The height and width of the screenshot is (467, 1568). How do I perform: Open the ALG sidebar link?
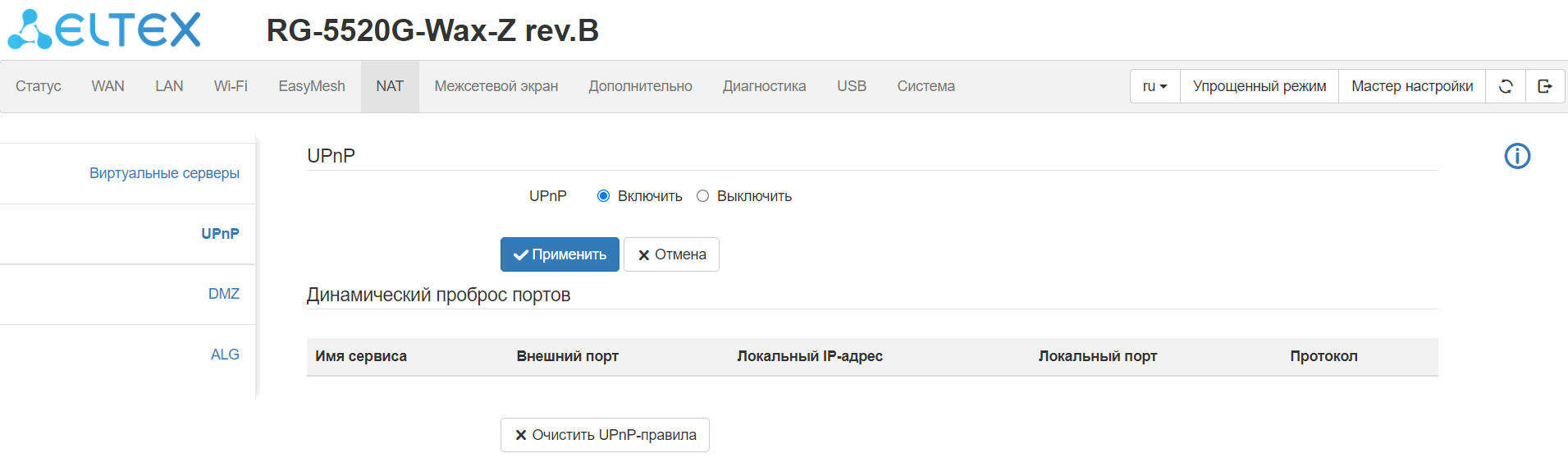coord(225,355)
